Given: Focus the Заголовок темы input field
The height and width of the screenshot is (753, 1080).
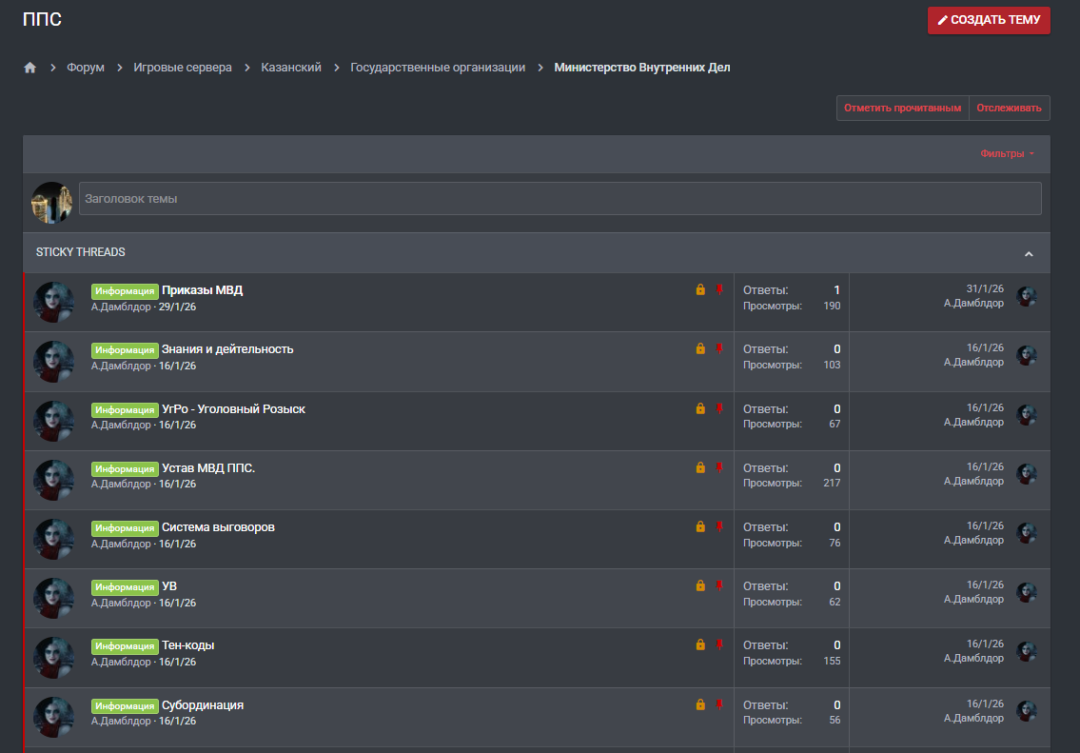Looking at the screenshot, I should (559, 199).
